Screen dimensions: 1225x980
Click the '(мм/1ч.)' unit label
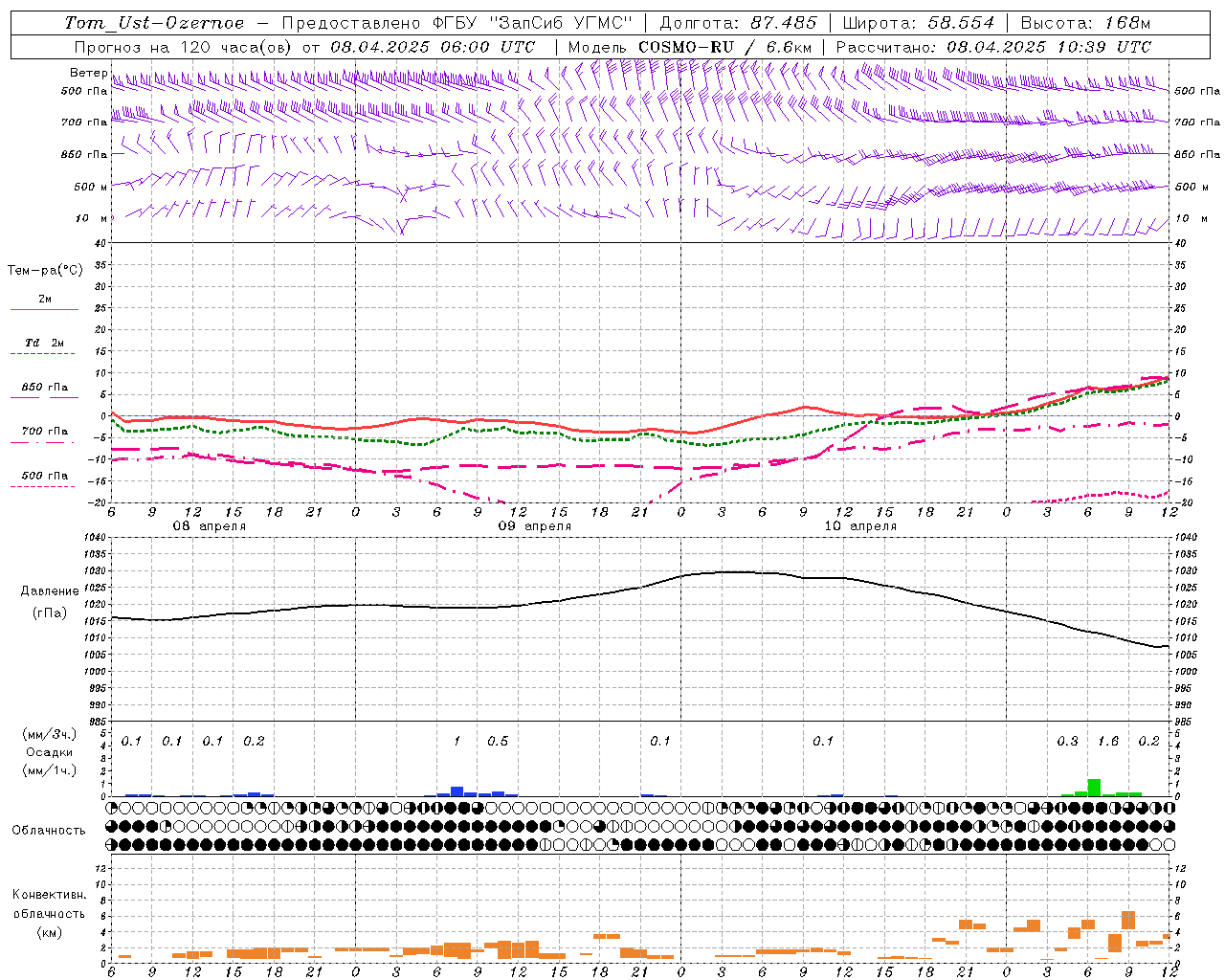(50, 769)
